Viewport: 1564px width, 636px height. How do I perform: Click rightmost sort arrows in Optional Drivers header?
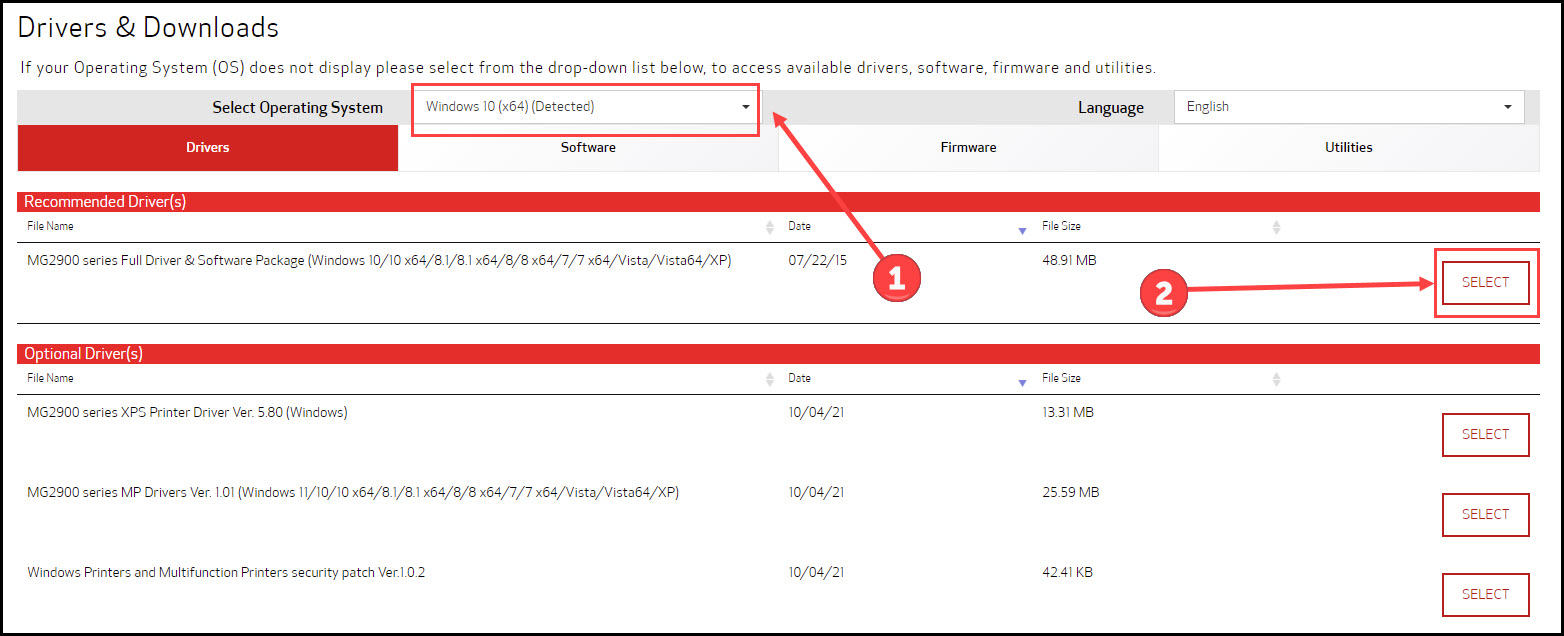[x=1276, y=379]
